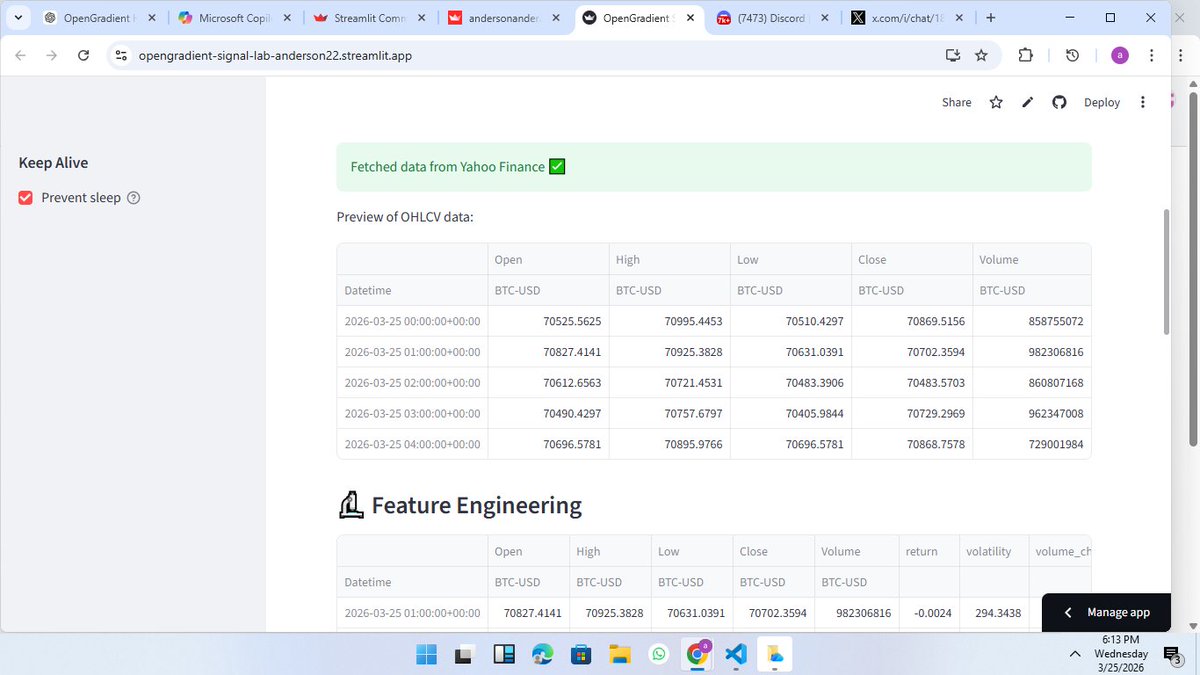Open File Explorer from the taskbar
The width and height of the screenshot is (1200, 675).
coord(619,655)
